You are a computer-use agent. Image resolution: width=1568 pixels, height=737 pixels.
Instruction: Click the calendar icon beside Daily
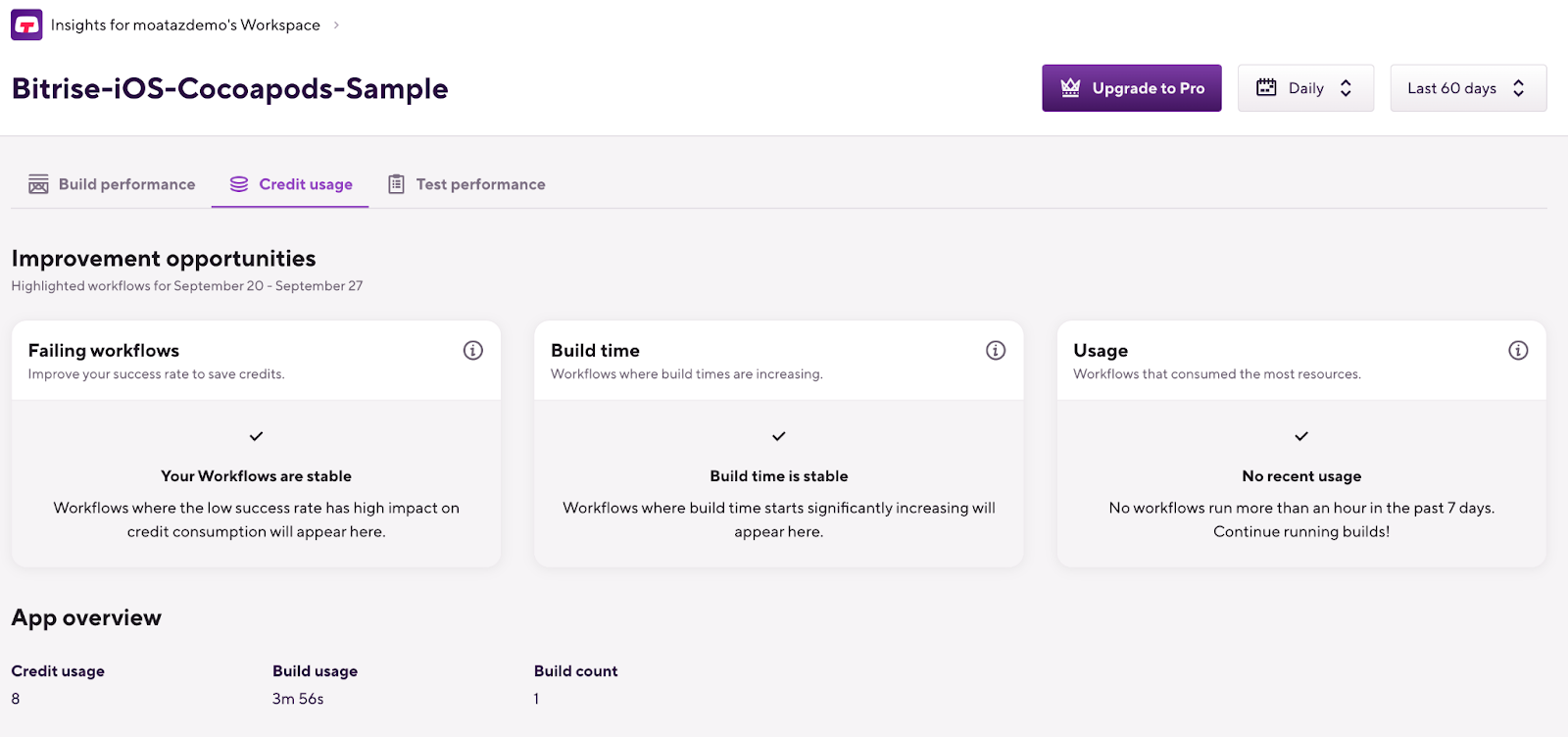point(1266,87)
